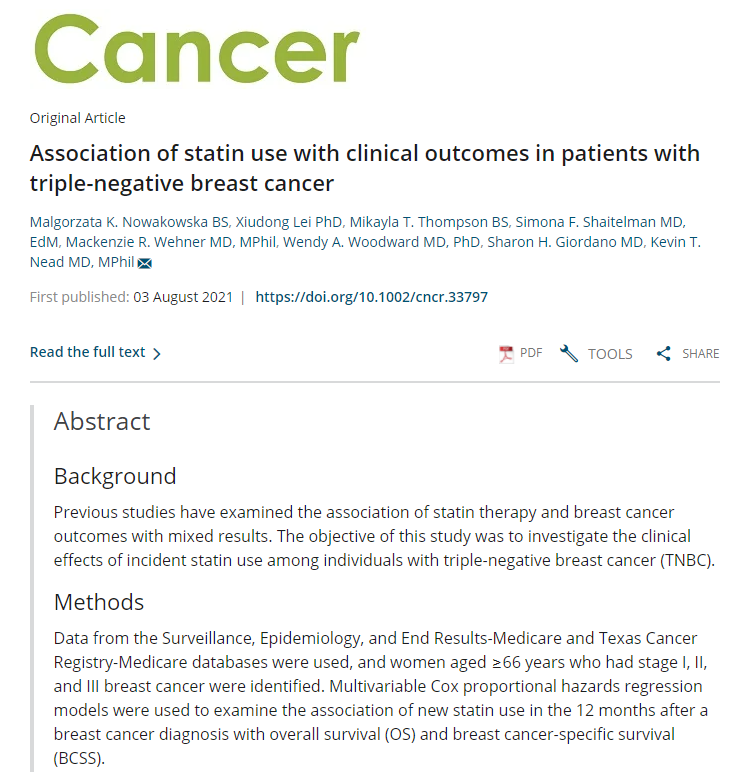Click the Share icon
The image size is (743, 772).
663,353
